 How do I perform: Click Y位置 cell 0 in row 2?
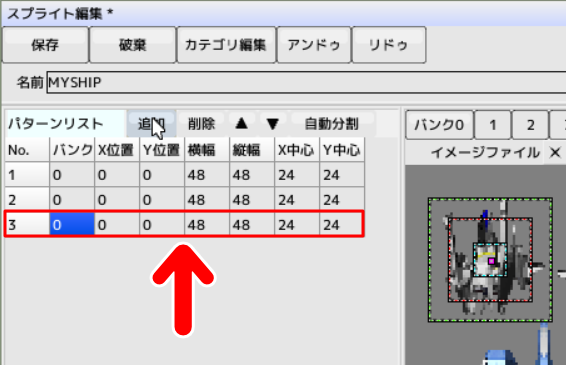point(162,200)
